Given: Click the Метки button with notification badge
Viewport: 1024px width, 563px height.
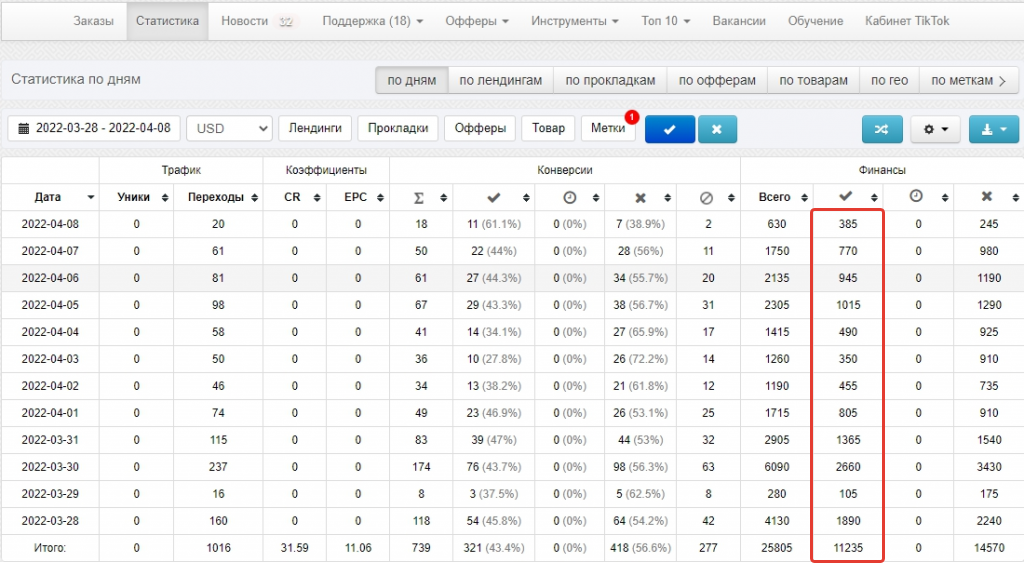Looking at the screenshot, I should click(608, 128).
